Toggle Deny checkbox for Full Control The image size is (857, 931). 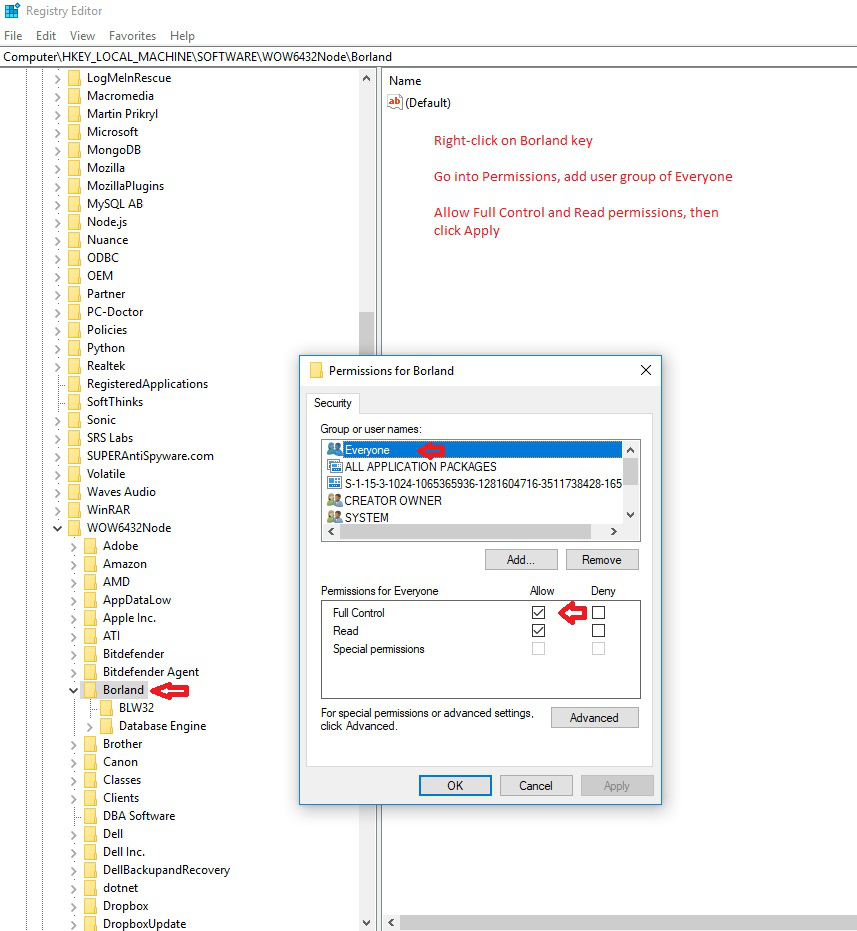pos(598,612)
